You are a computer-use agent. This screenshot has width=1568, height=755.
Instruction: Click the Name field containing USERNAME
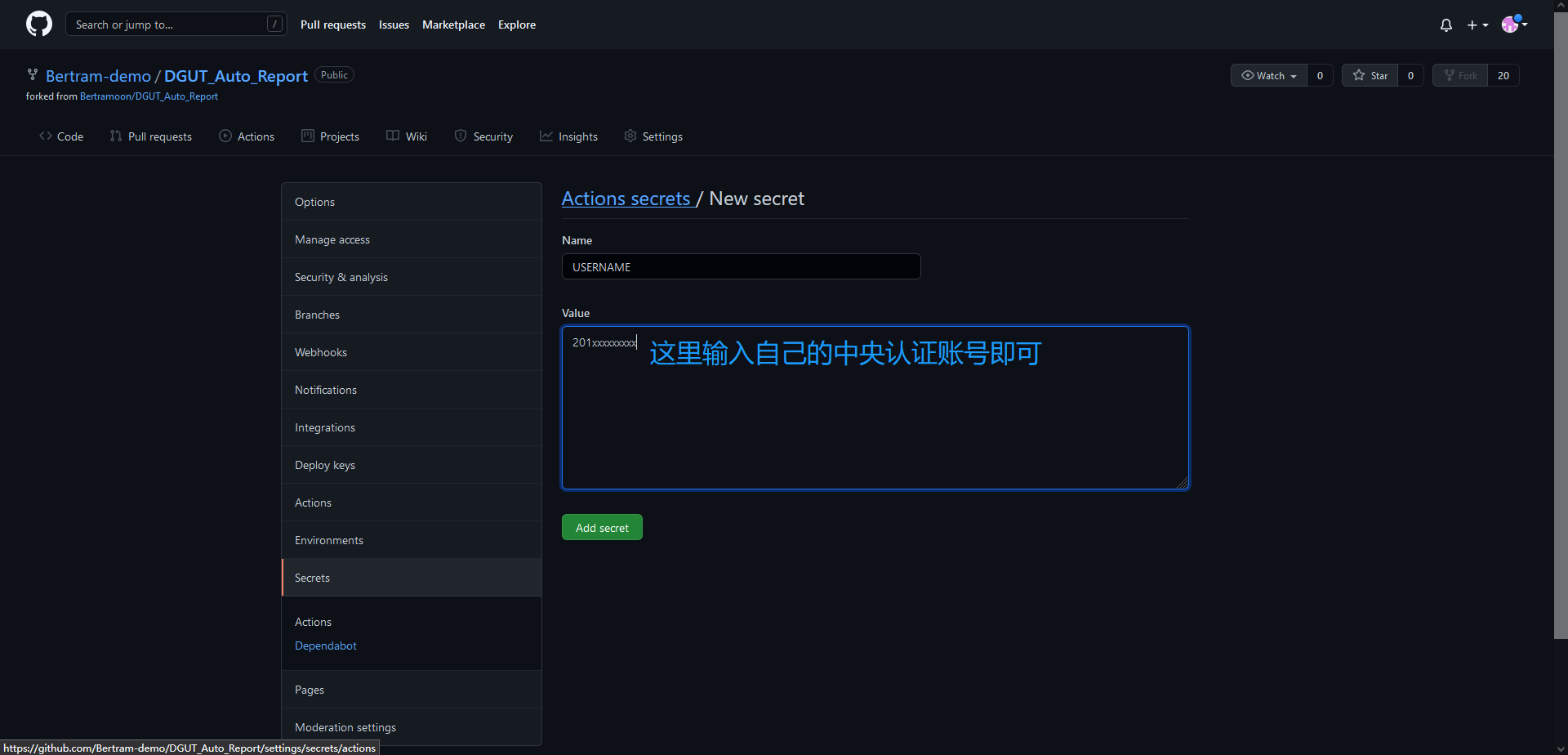(x=742, y=266)
